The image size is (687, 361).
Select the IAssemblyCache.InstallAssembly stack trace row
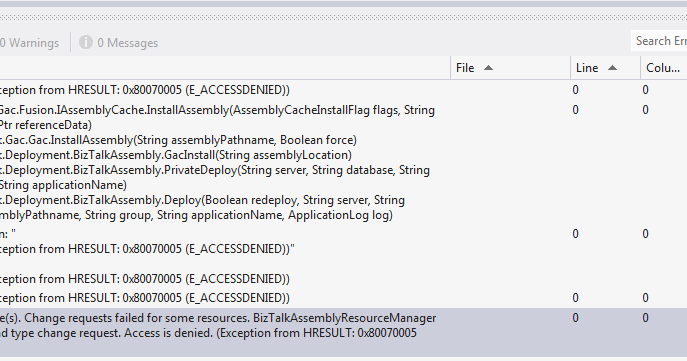(x=344, y=162)
